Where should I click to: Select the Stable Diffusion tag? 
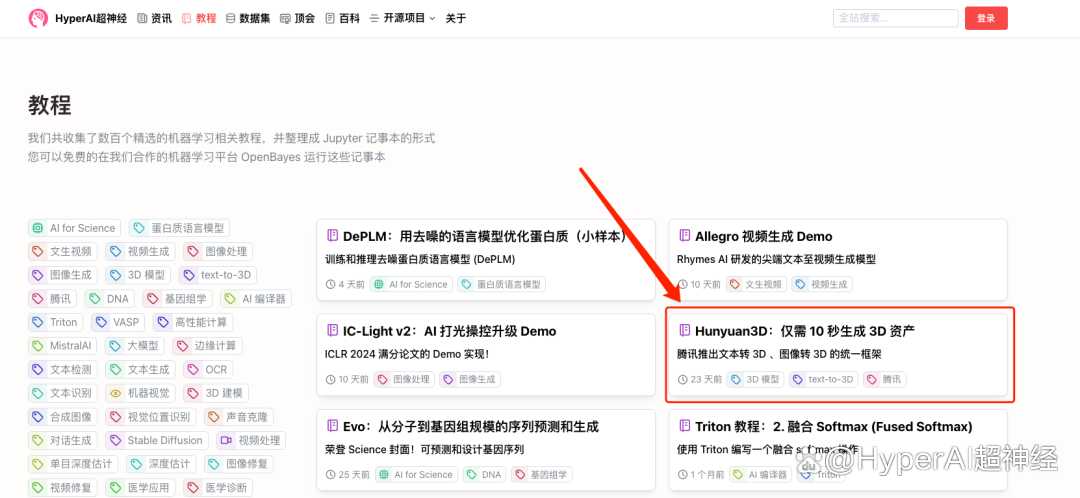(x=157, y=439)
